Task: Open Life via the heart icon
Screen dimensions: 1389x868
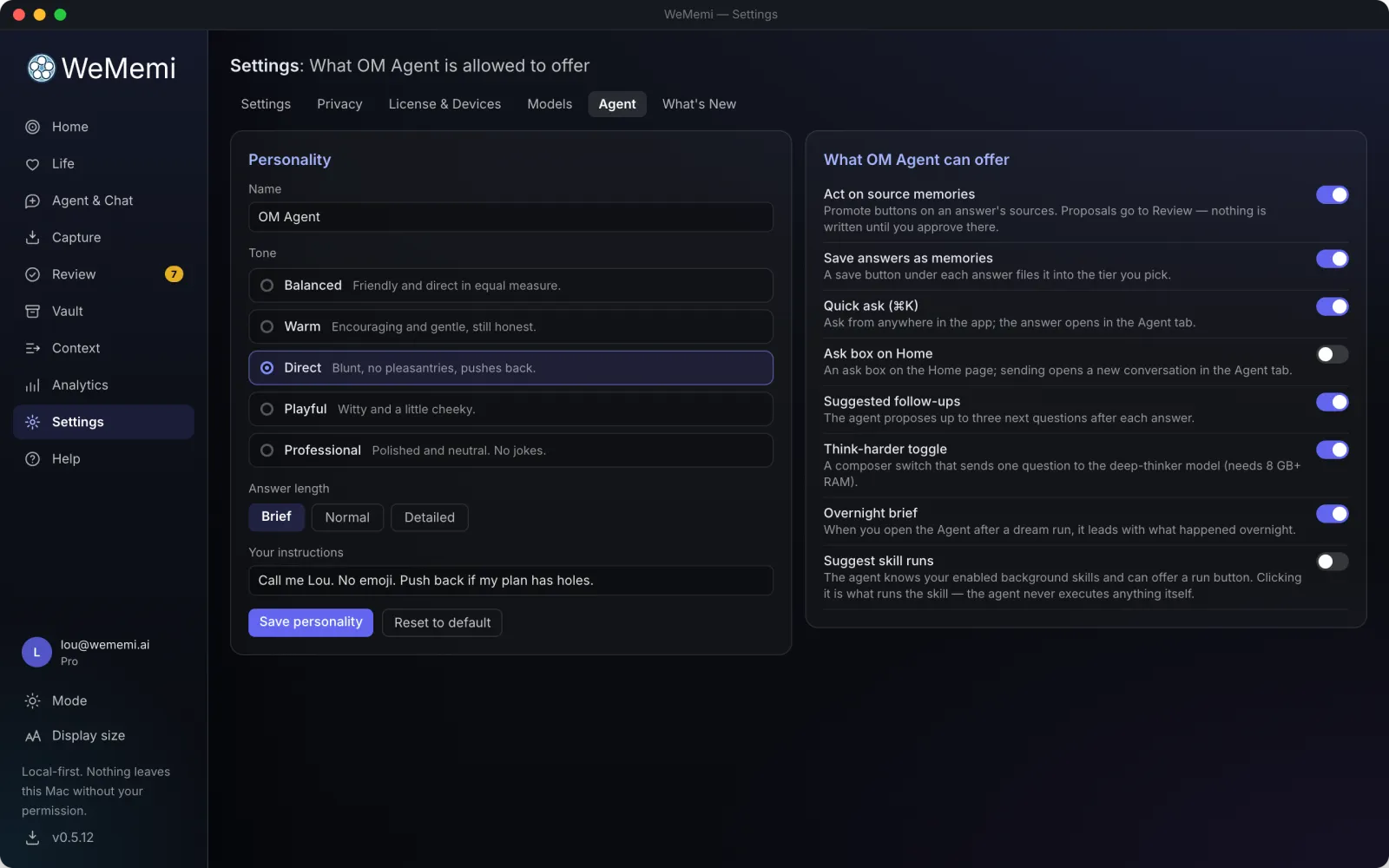Action: (x=33, y=164)
